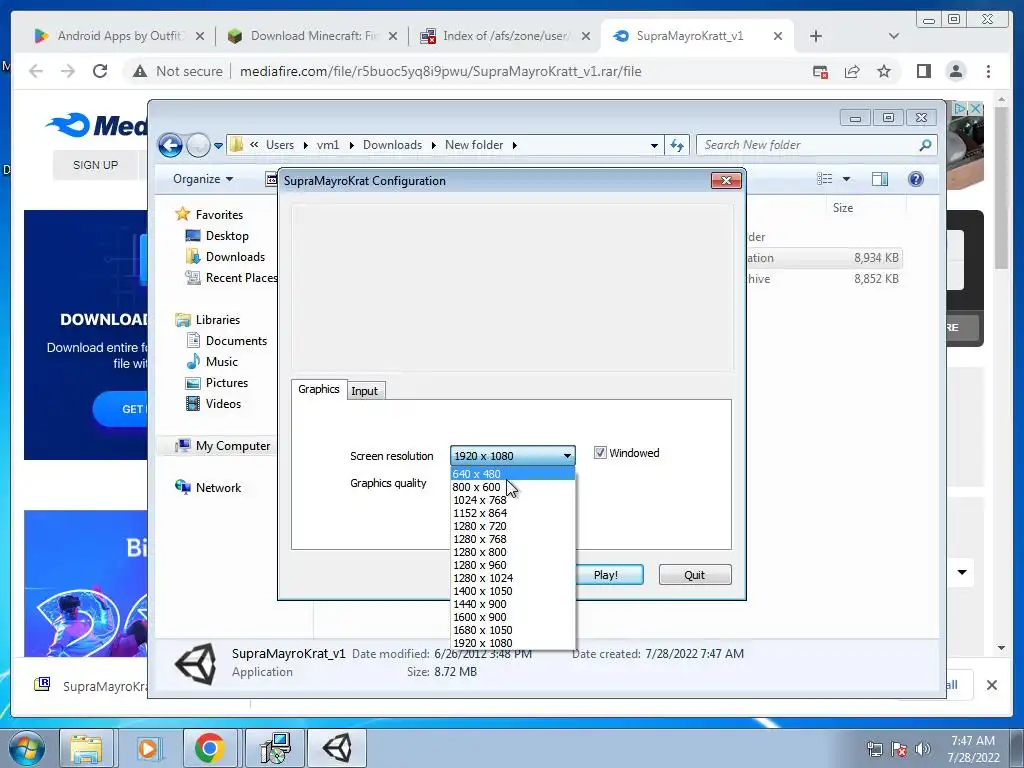Open Chrome side panel icon

point(923,71)
